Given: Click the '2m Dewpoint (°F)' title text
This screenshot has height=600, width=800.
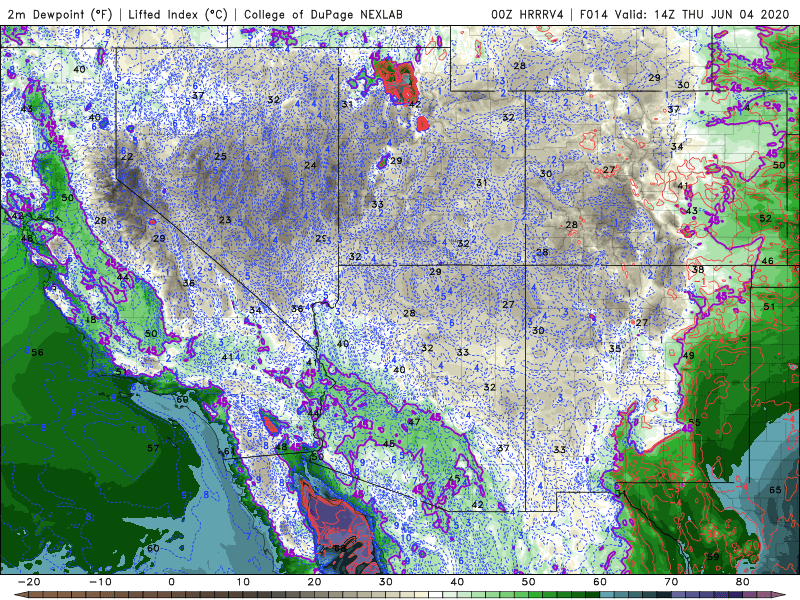Looking at the screenshot, I should 60,14.
